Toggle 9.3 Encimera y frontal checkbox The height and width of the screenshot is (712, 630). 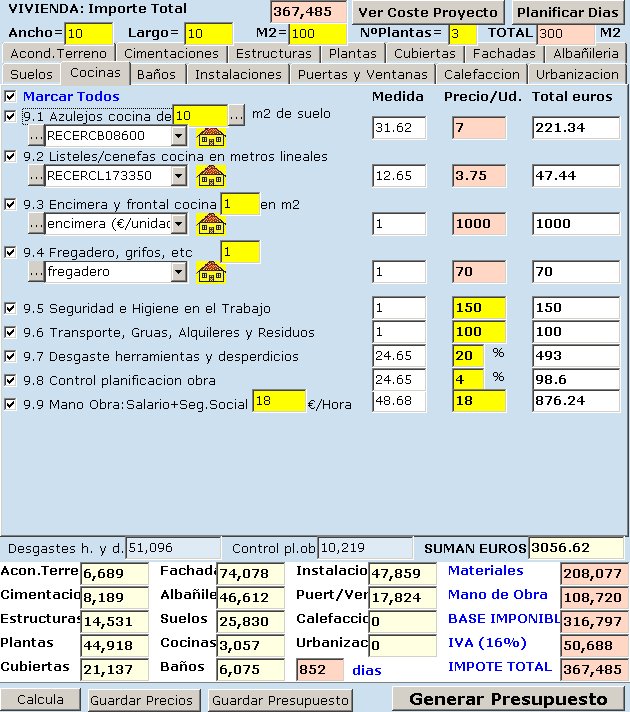tap(10, 204)
